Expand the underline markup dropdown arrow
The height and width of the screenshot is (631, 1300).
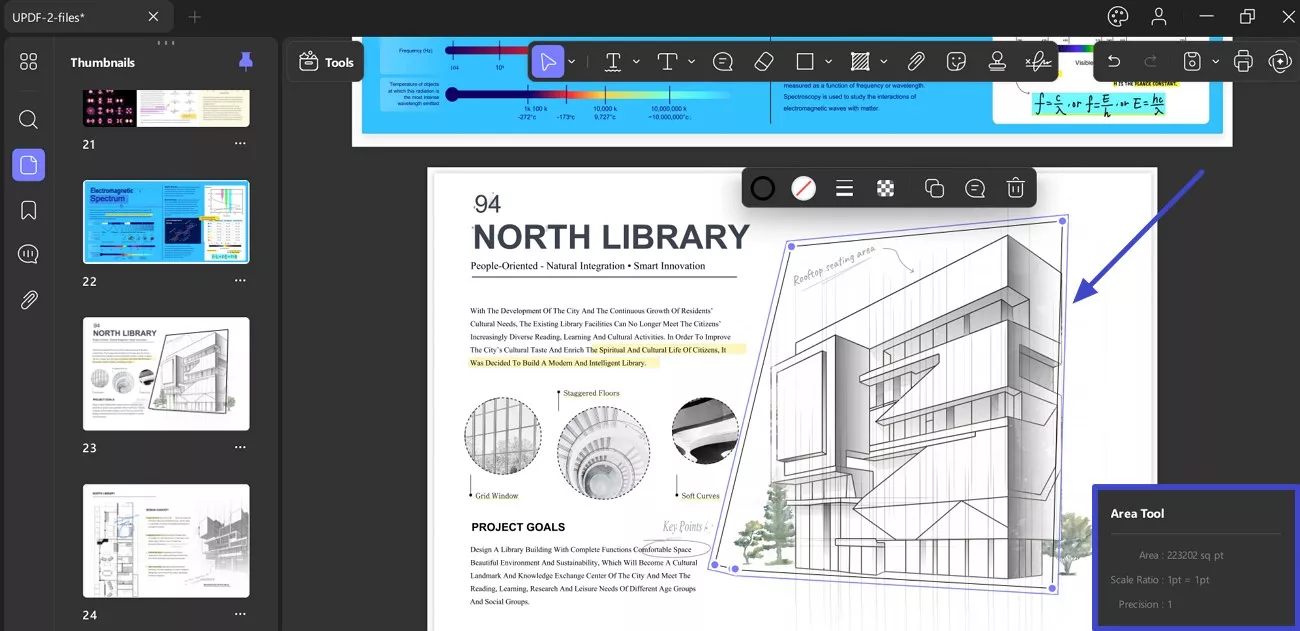tap(636, 62)
